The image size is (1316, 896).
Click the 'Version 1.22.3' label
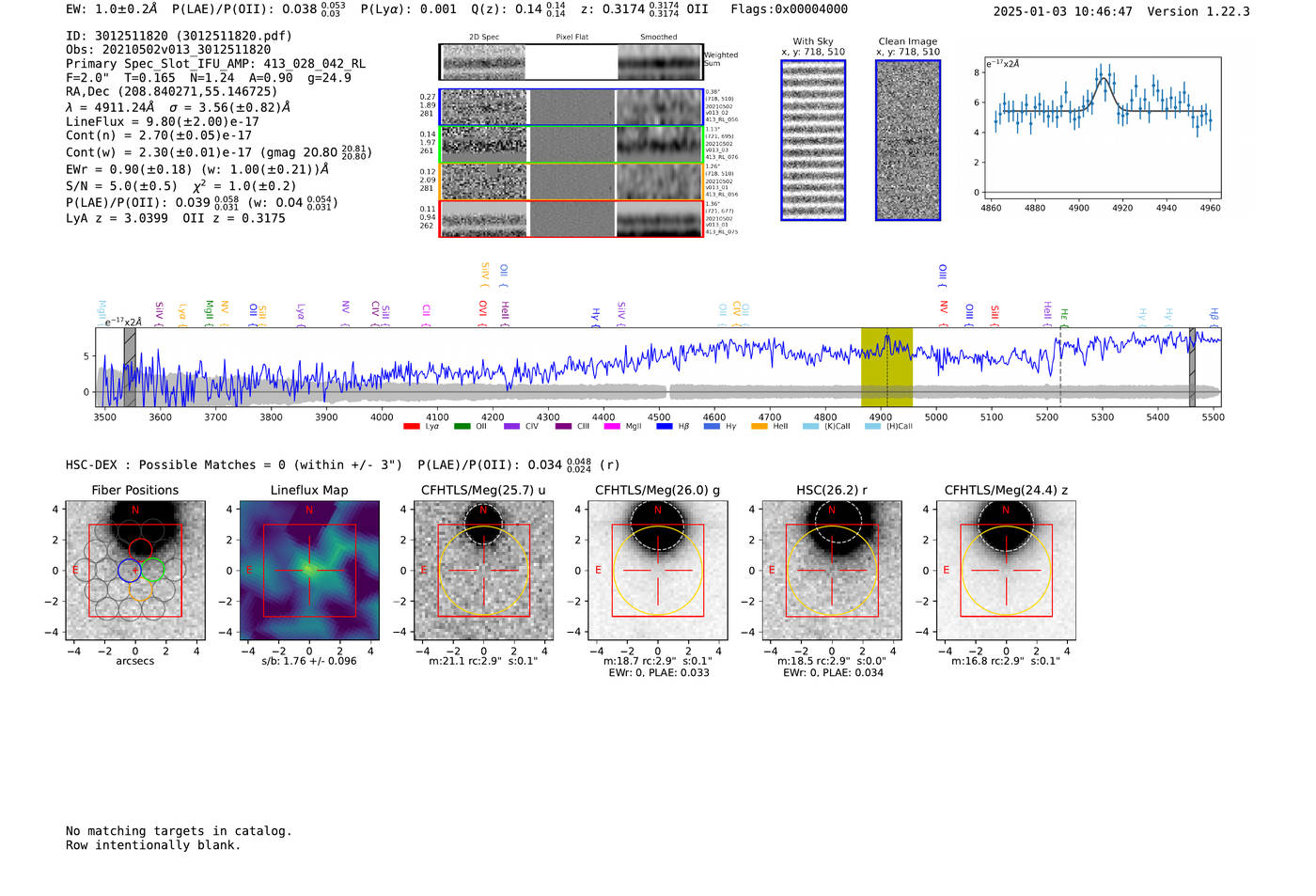(x=1198, y=11)
